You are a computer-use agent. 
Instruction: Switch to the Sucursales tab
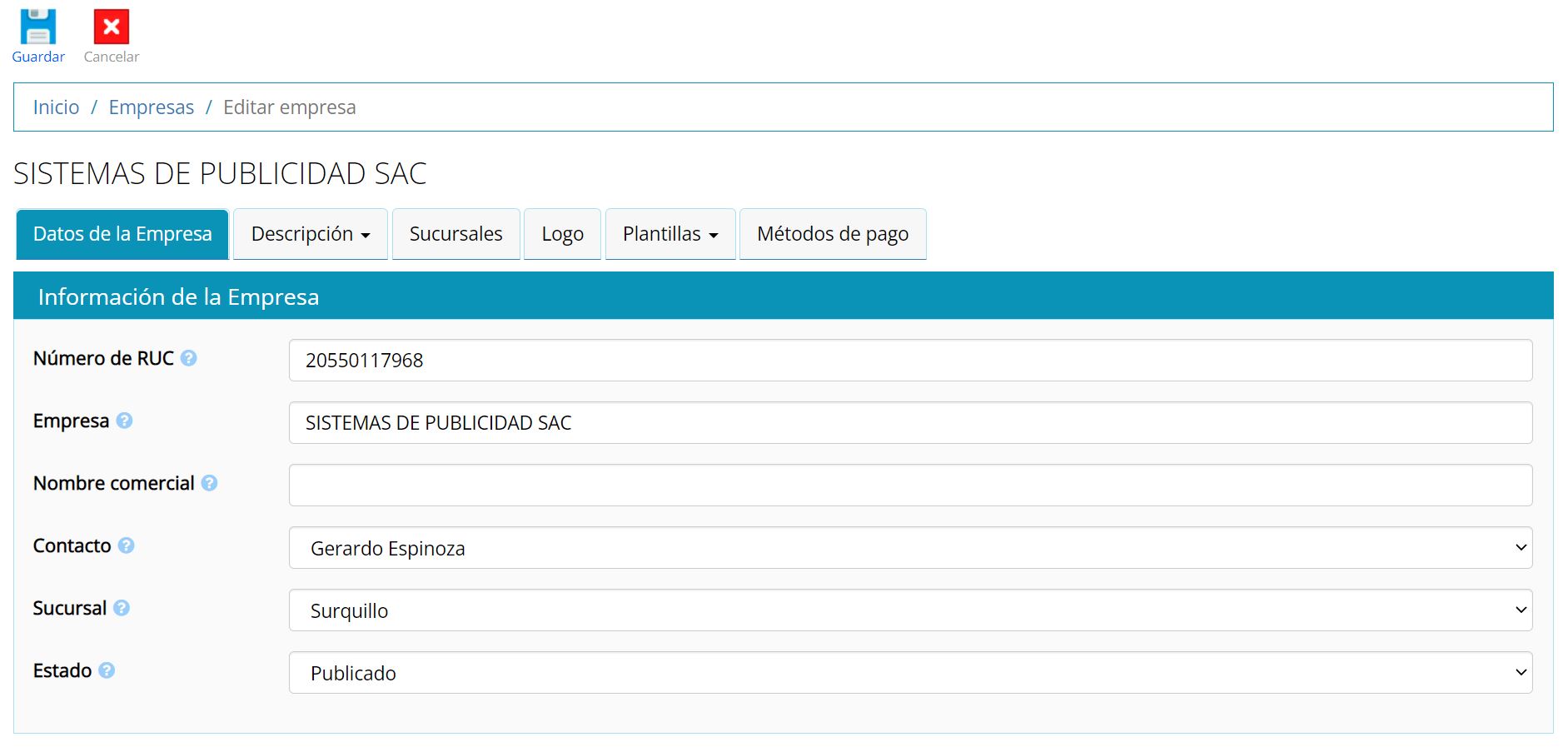(x=455, y=234)
